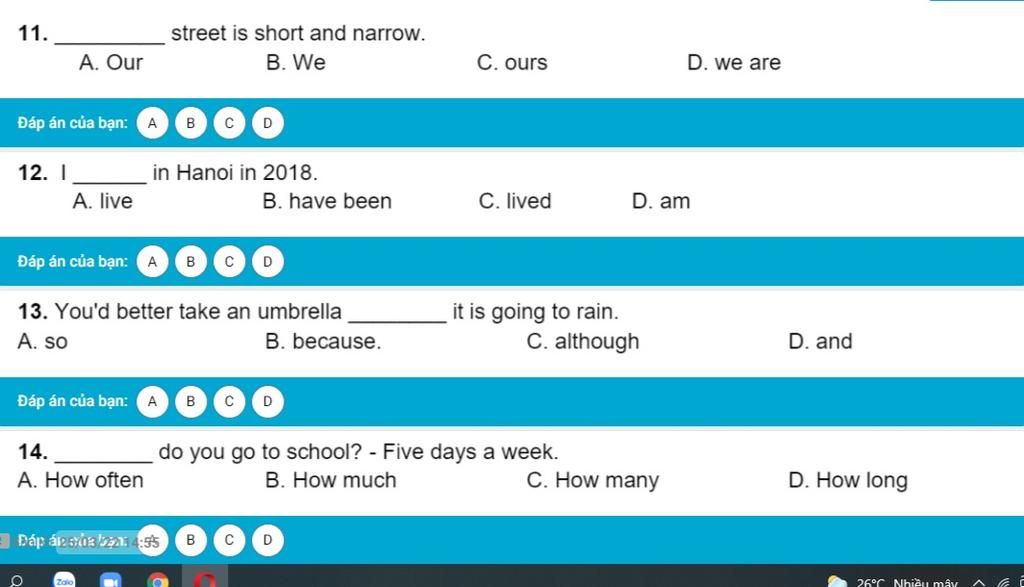Open the network status tray icon
Screen dimensions: 1024x587
[1003, 582]
